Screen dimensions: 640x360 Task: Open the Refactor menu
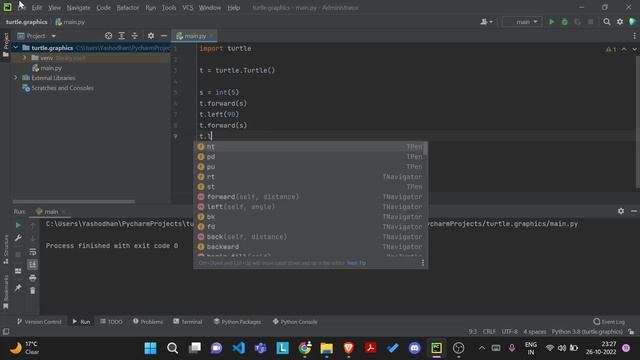click(128, 8)
